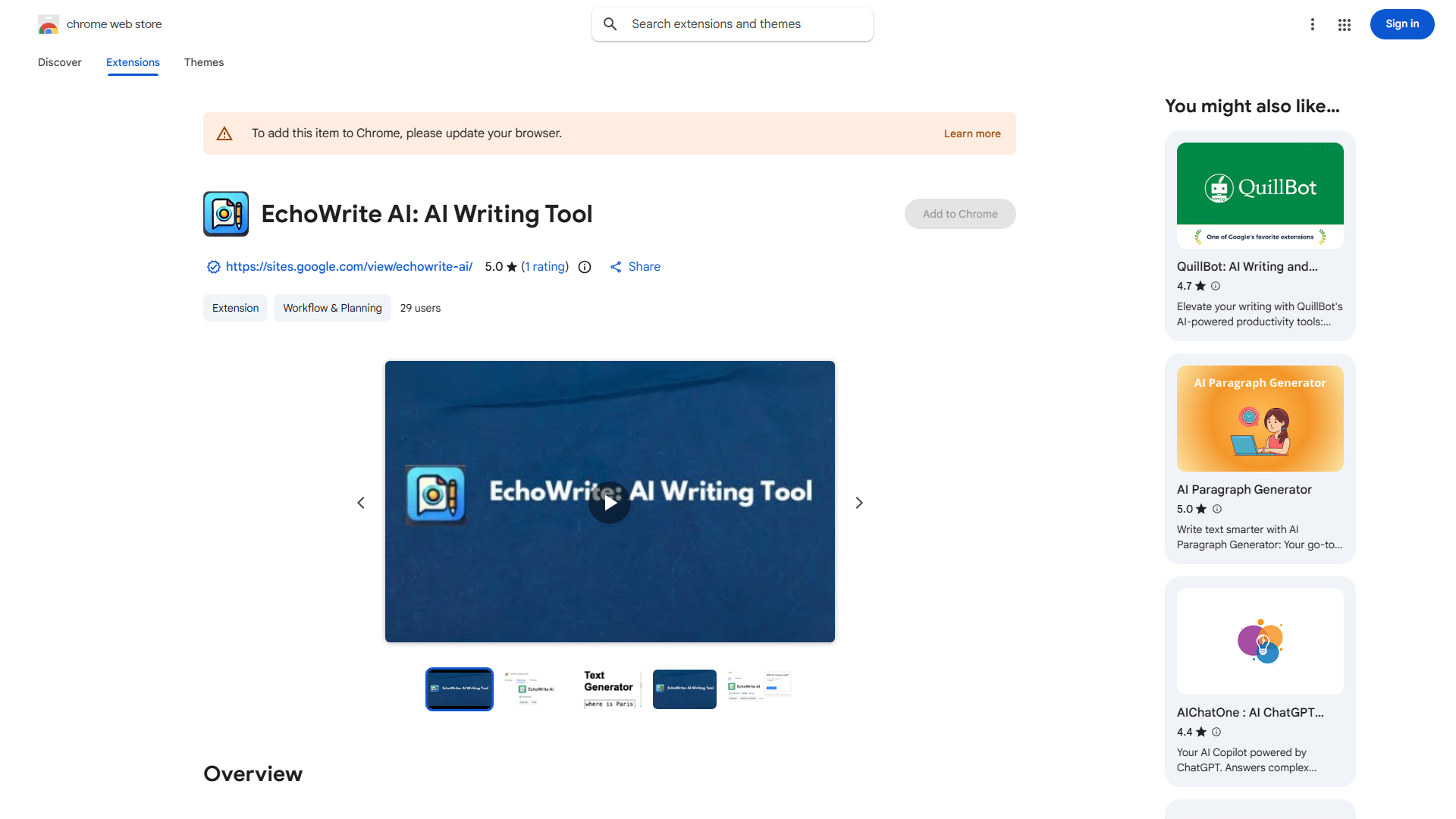Play the EchoWrite promo video
The height and width of the screenshot is (819, 1456).
pyautogui.click(x=610, y=502)
